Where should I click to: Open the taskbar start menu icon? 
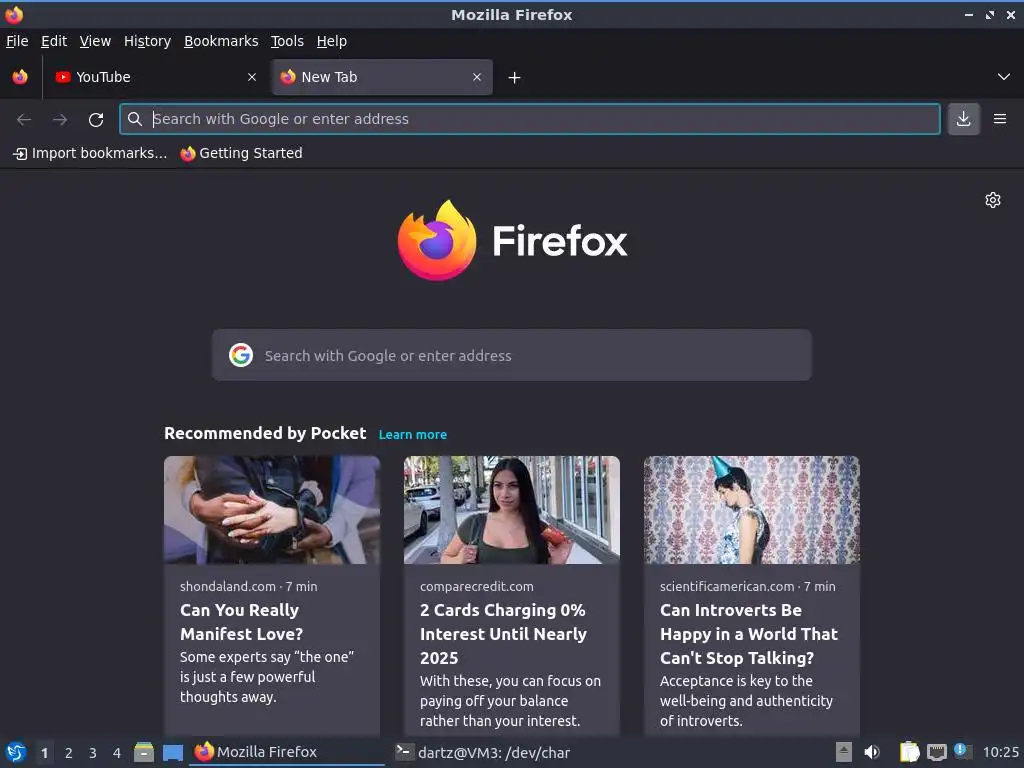[x=16, y=752]
